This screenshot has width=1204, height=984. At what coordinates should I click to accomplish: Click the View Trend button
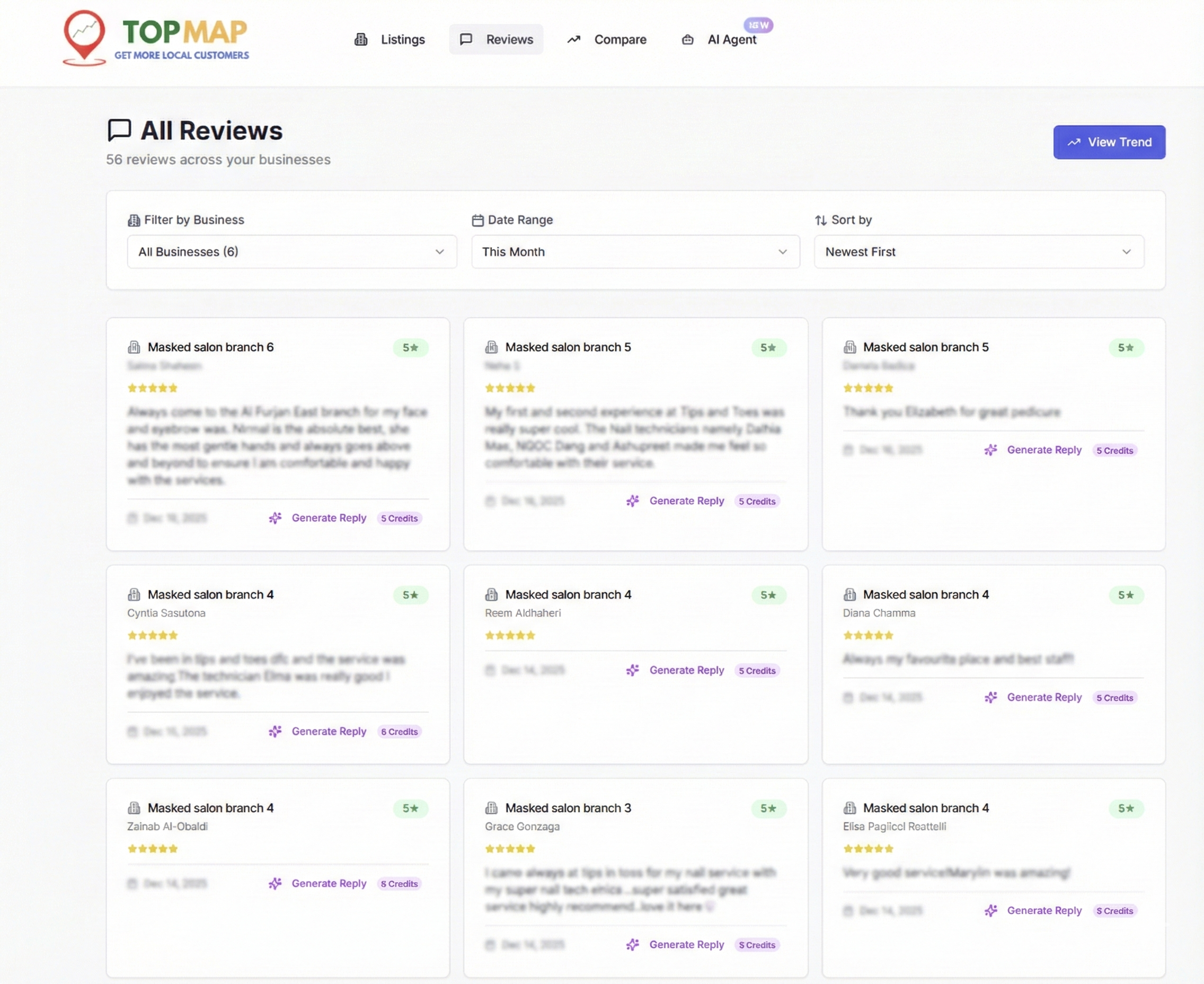click(x=1109, y=142)
